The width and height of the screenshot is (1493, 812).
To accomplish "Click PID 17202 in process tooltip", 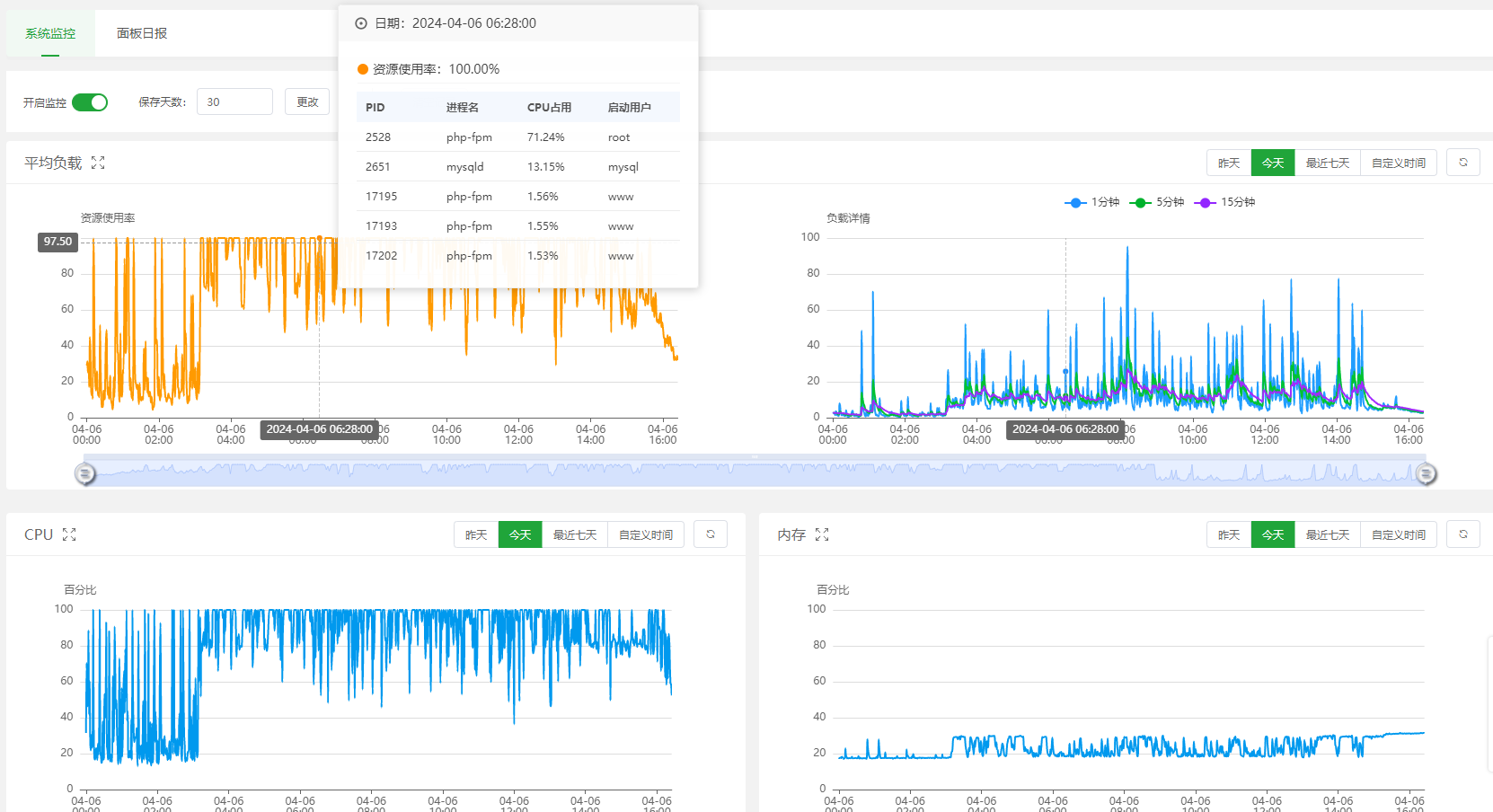I will (x=381, y=256).
